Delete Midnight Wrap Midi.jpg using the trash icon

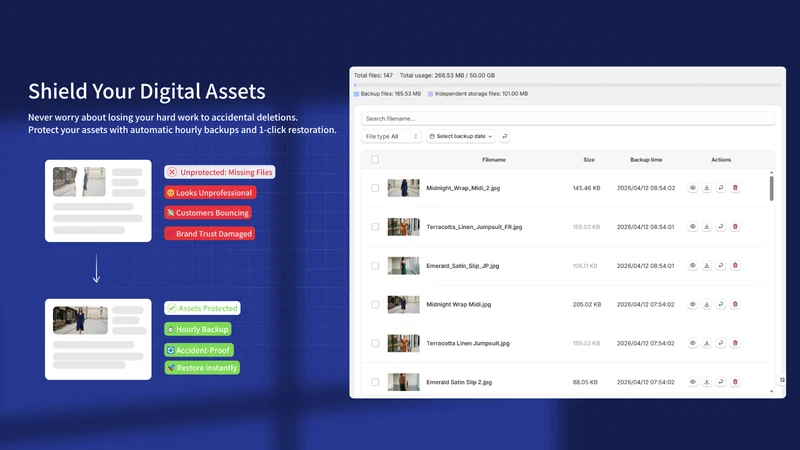pyautogui.click(x=735, y=304)
